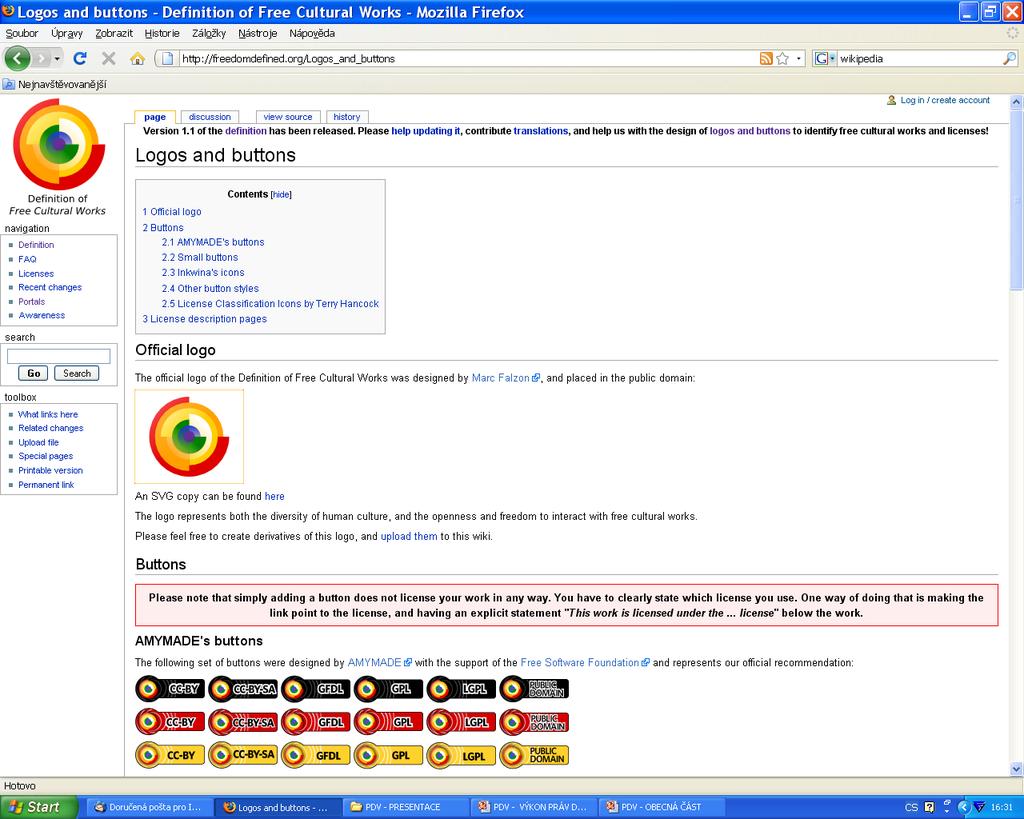Viewport: 1024px width, 819px height.
Task: Hide the Contents table
Action: [281, 195]
